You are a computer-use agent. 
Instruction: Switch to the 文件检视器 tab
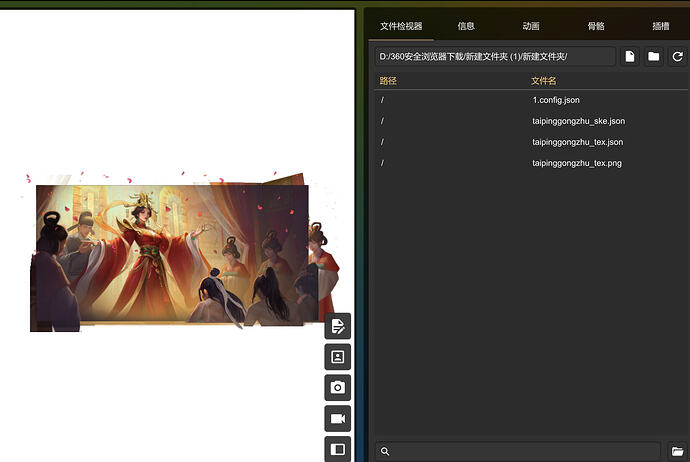(x=401, y=26)
